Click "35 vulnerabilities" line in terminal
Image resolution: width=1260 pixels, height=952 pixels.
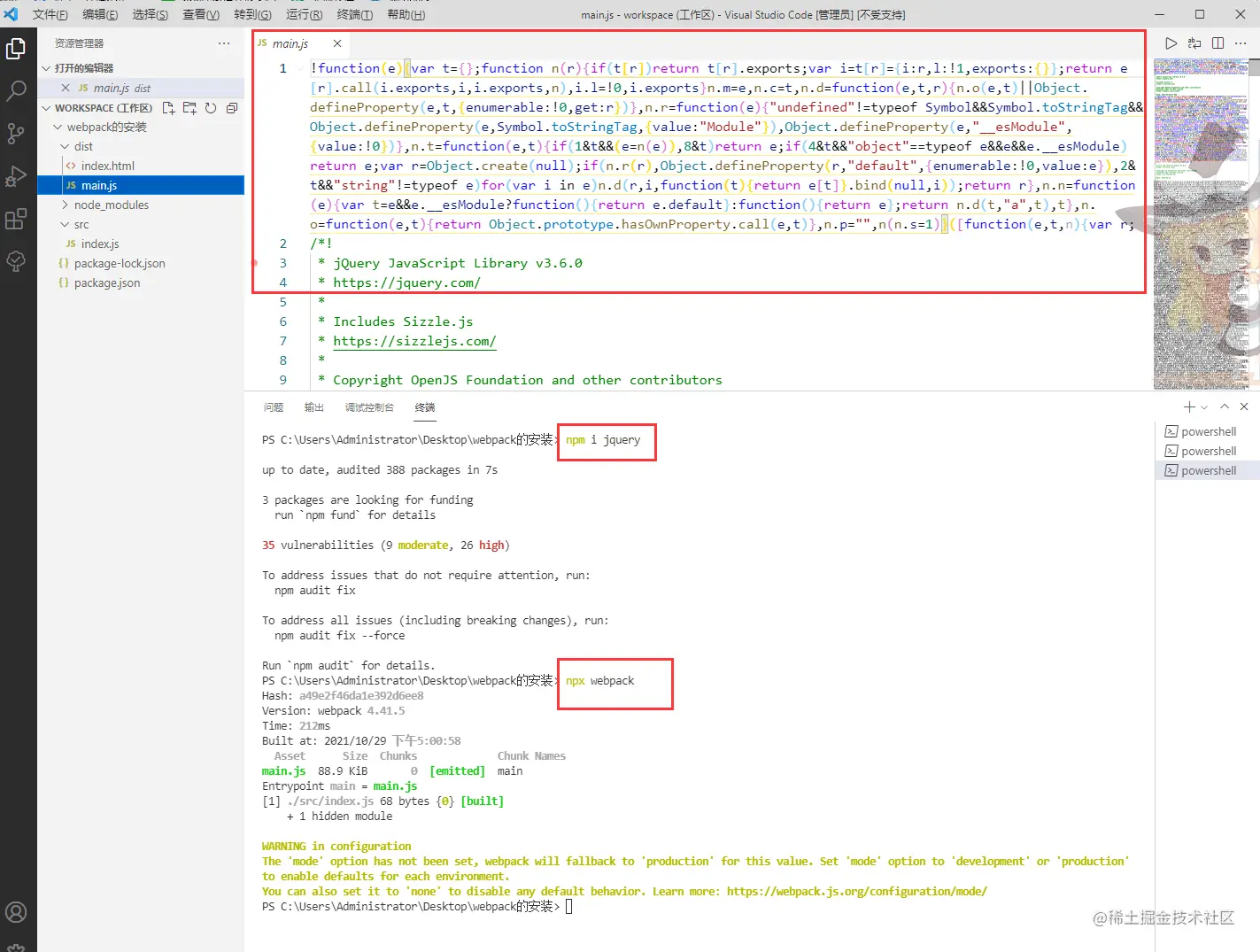pyautogui.click(x=386, y=546)
